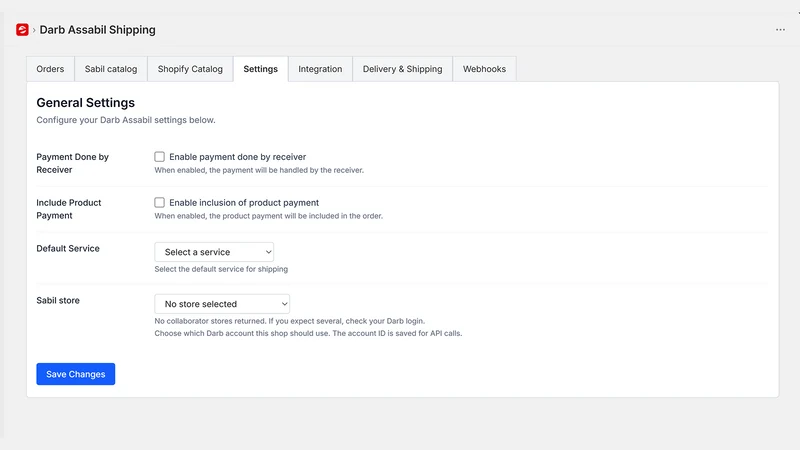Click 'payment will be handled by the receiver' hint
The width and height of the screenshot is (800, 450).
[x=259, y=170]
